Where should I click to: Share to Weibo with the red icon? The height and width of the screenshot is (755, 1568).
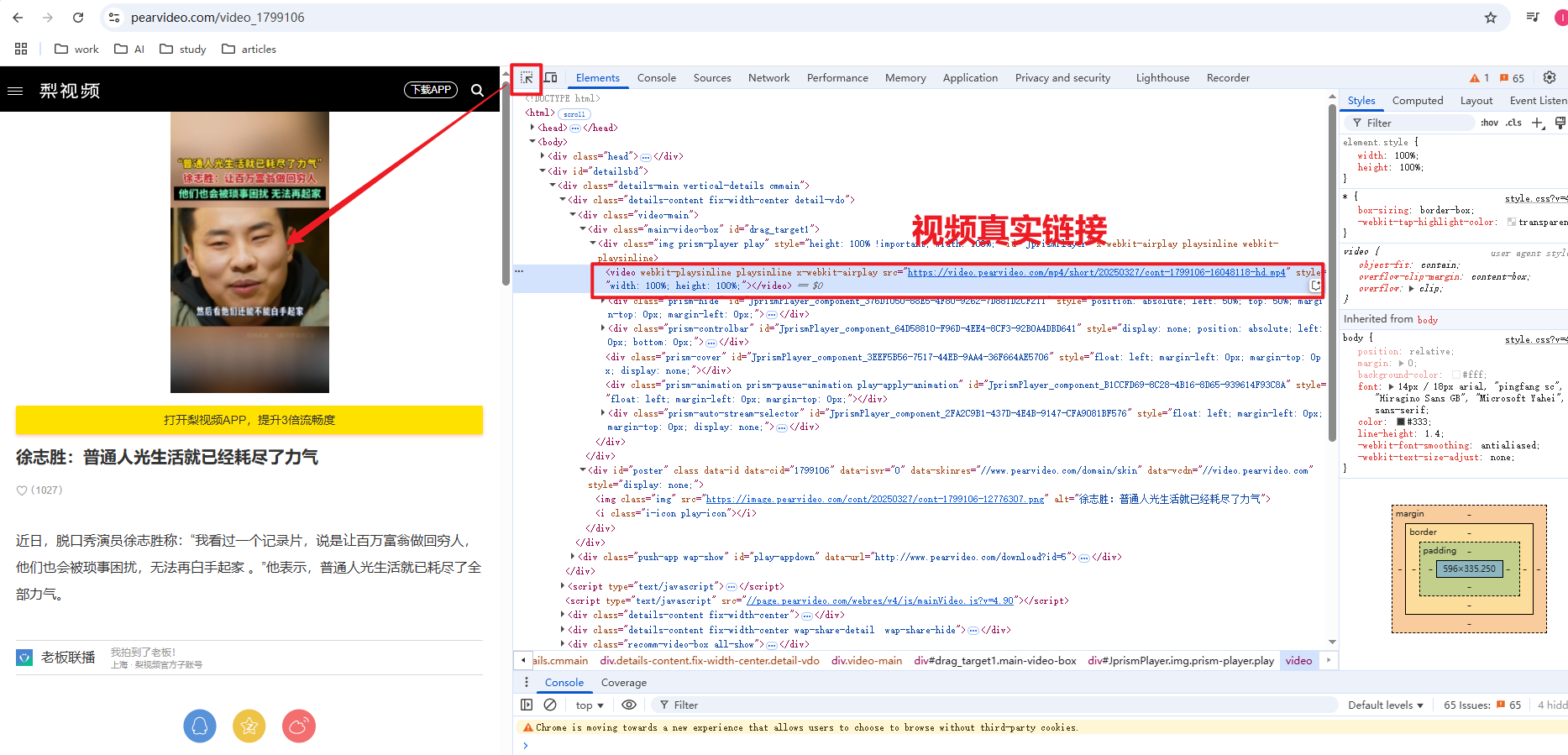299,726
